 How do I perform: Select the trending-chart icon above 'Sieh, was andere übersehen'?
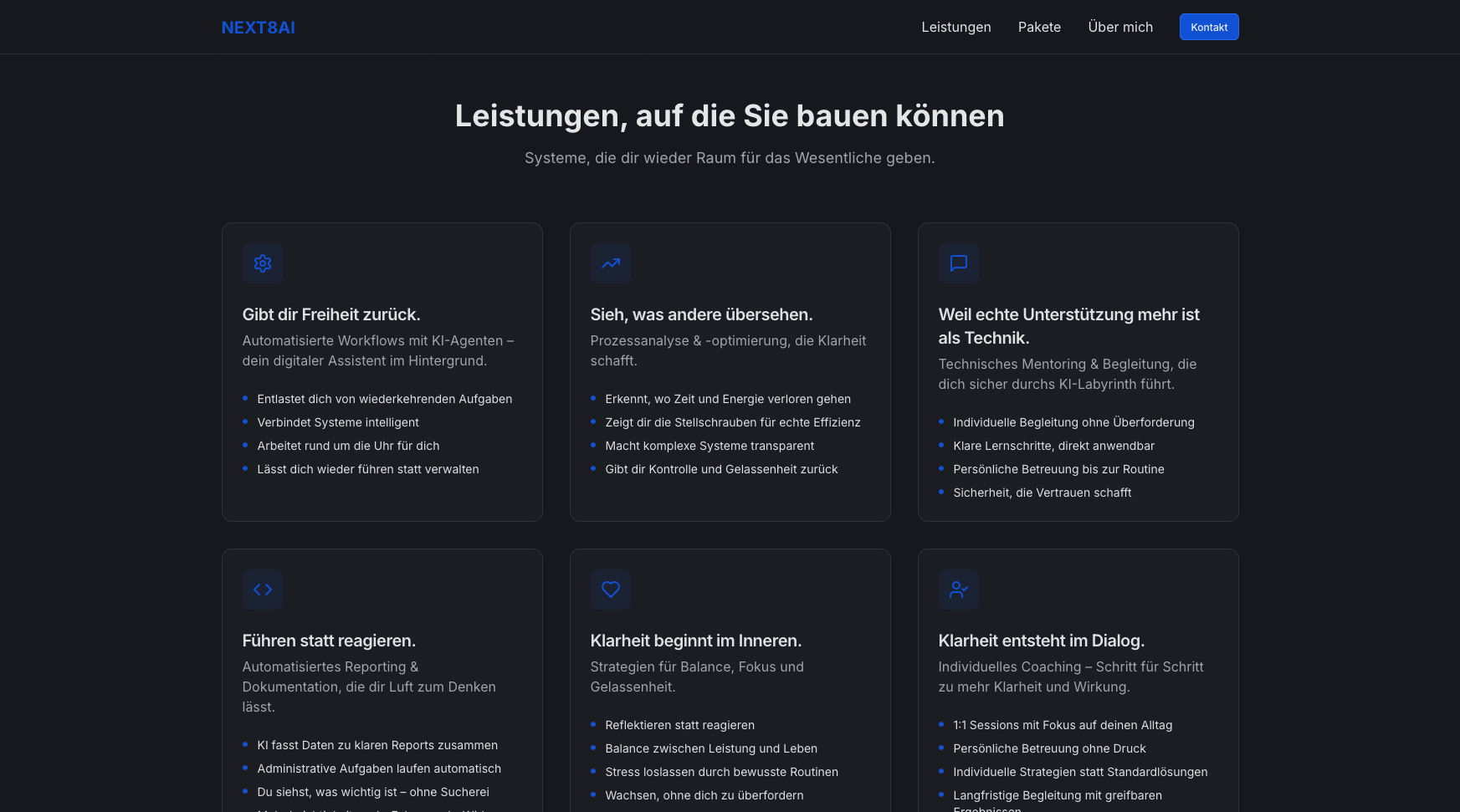tap(611, 263)
